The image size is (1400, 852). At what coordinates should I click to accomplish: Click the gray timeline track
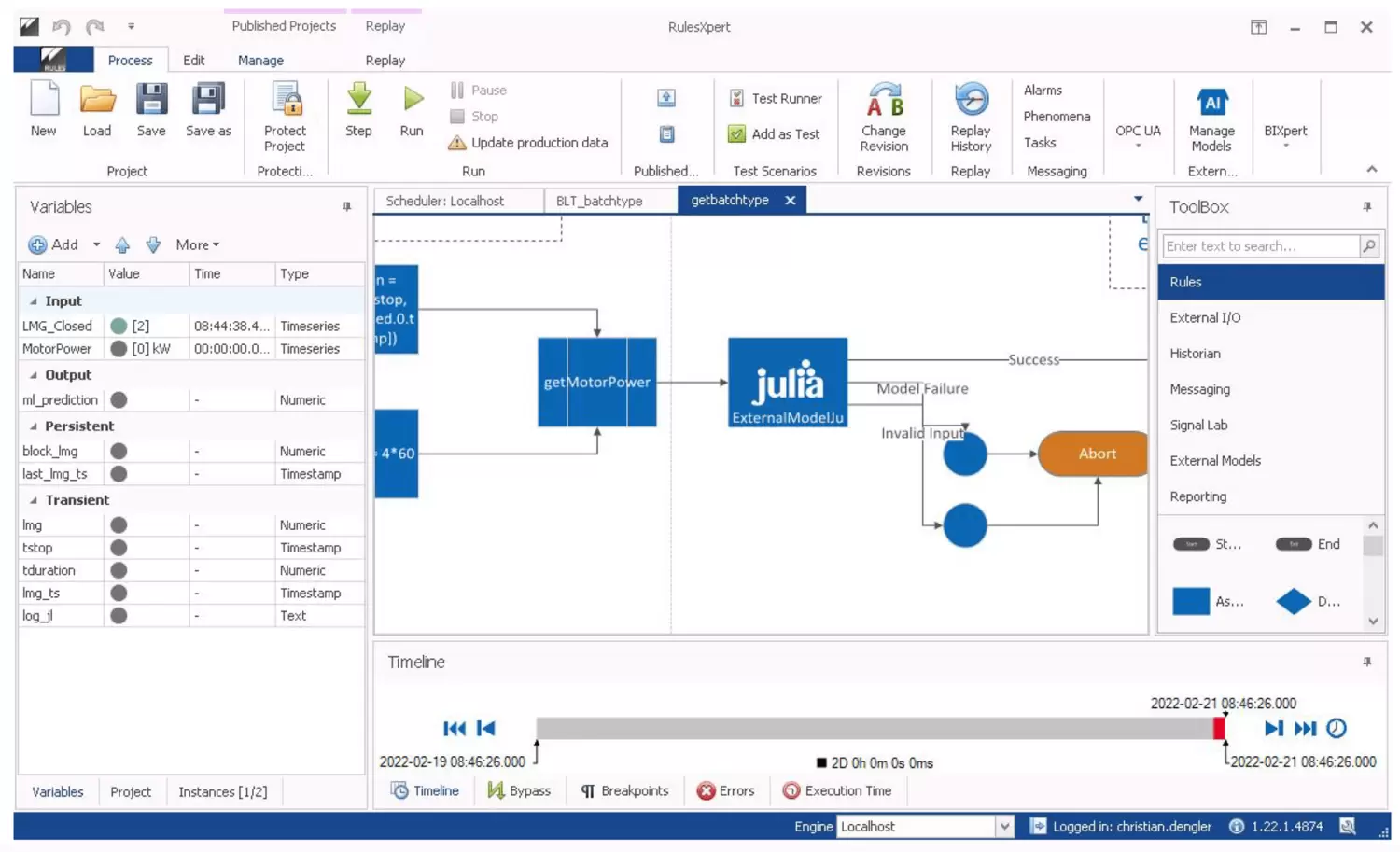(875, 729)
